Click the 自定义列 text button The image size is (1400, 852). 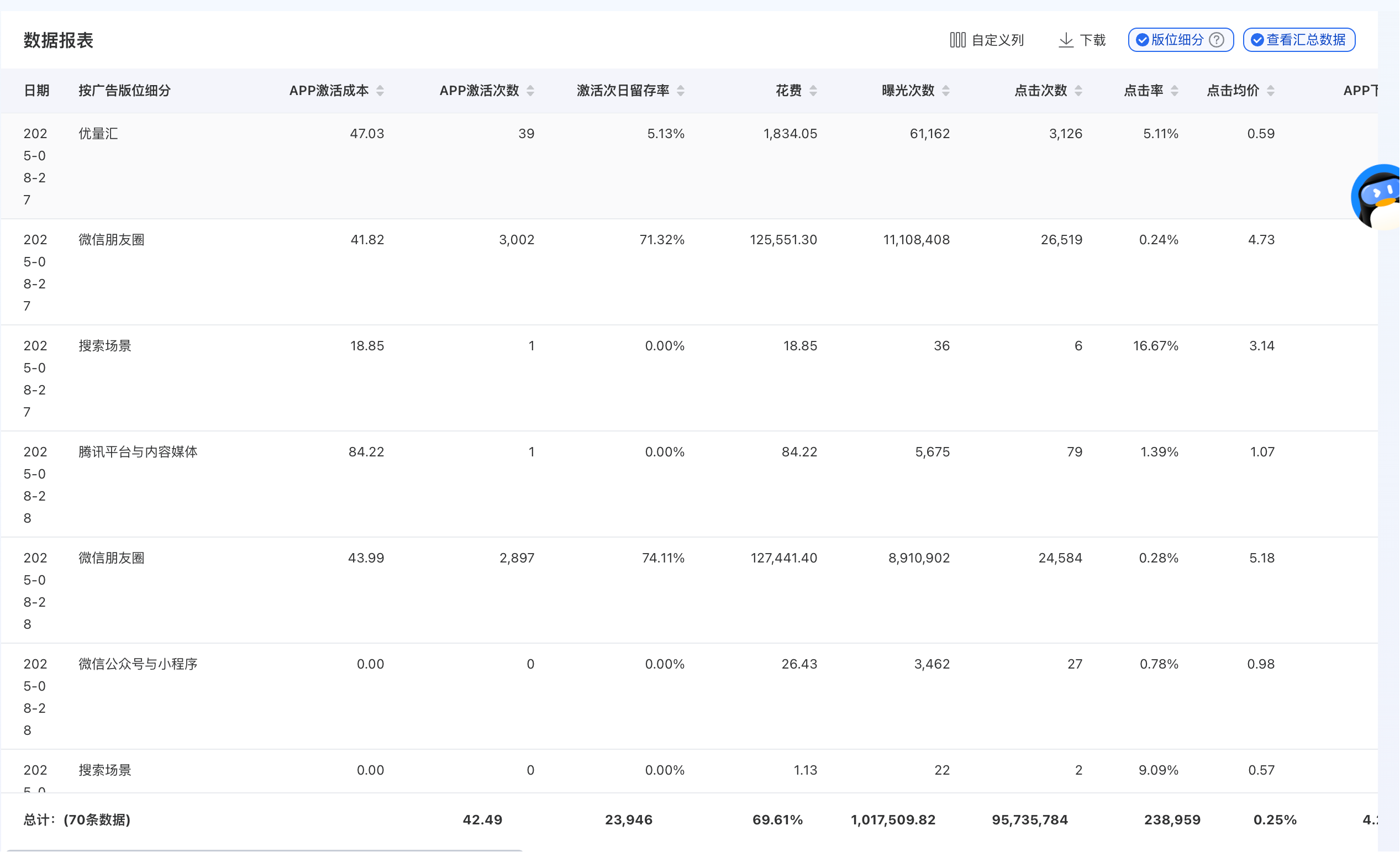click(x=998, y=40)
